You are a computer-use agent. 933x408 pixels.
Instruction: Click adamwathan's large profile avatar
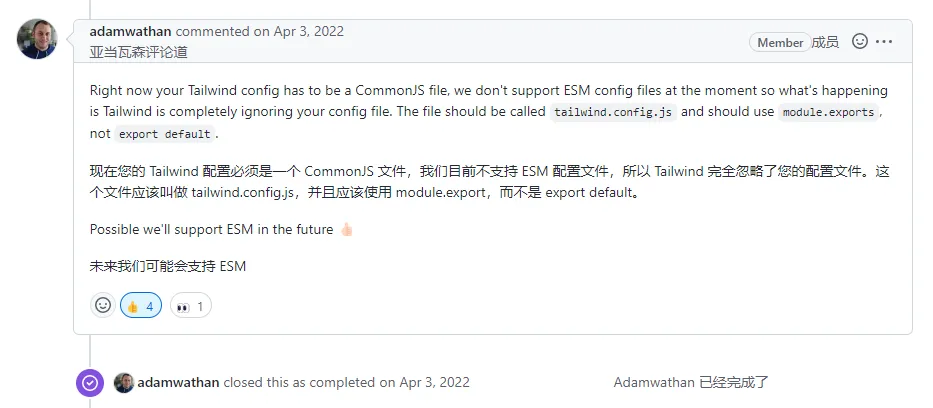(x=37, y=39)
